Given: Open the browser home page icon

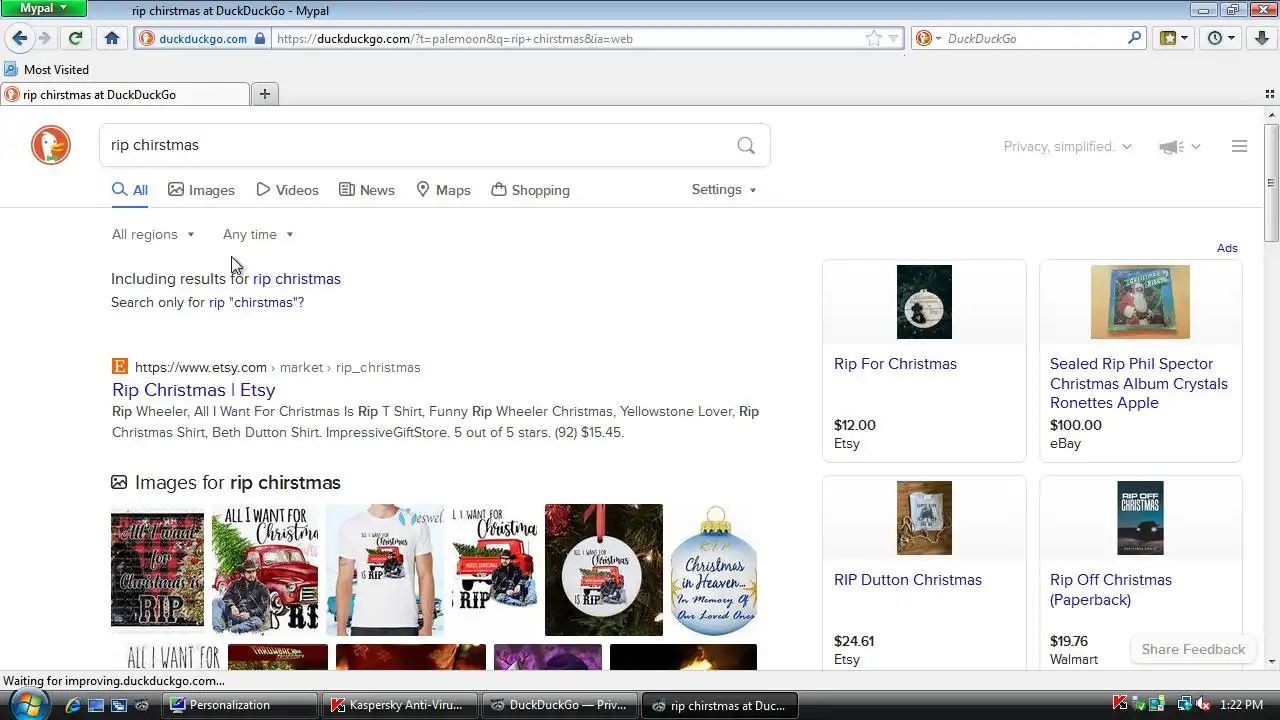Looking at the screenshot, I should coord(112,38).
